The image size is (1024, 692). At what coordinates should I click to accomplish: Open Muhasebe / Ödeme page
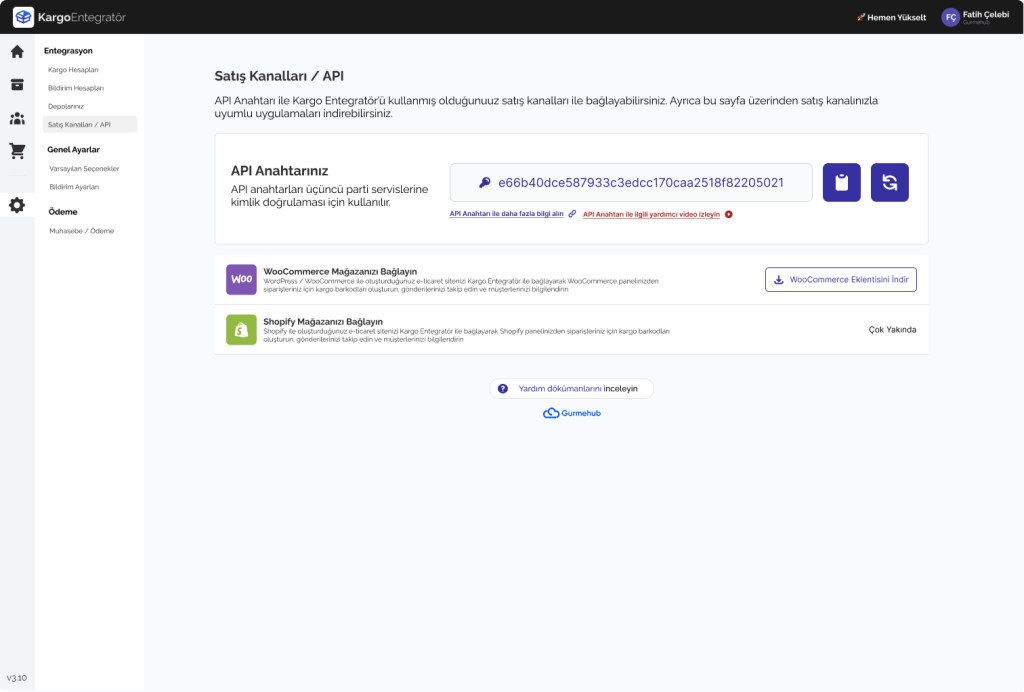coord(81,231)
